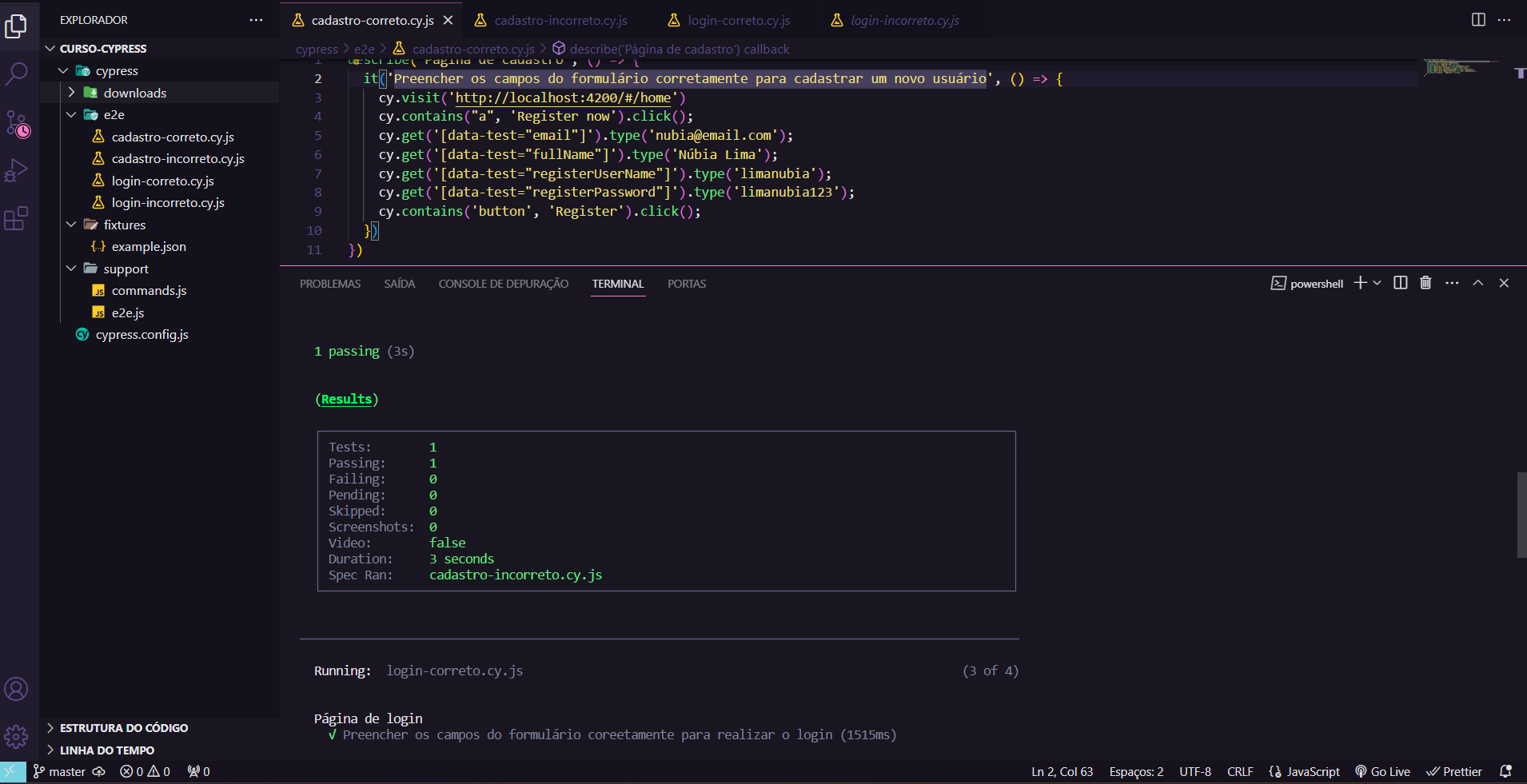Open the PORTAS panel tab
The image size is (1527, 784).
point(687,284)
